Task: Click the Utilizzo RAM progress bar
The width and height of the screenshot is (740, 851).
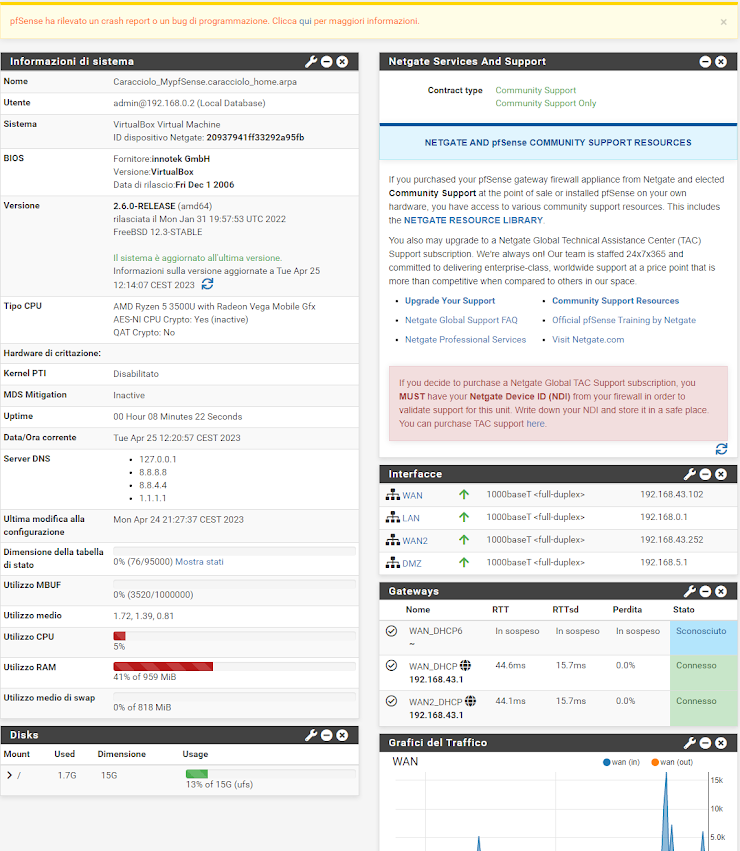Action: [x=234, y=666]
